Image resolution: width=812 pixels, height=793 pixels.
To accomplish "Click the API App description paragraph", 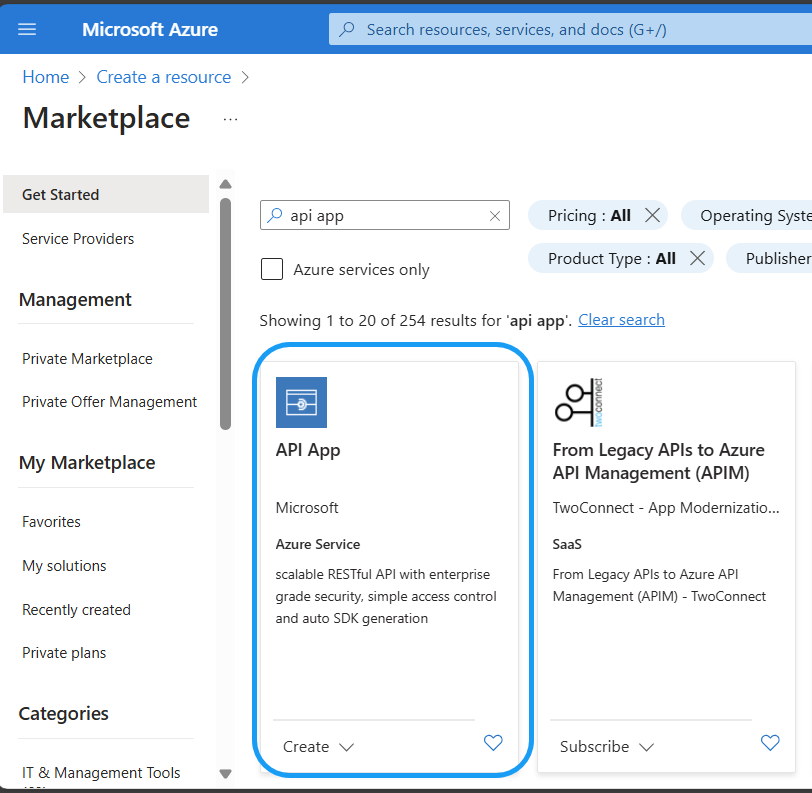I will 386,596.
